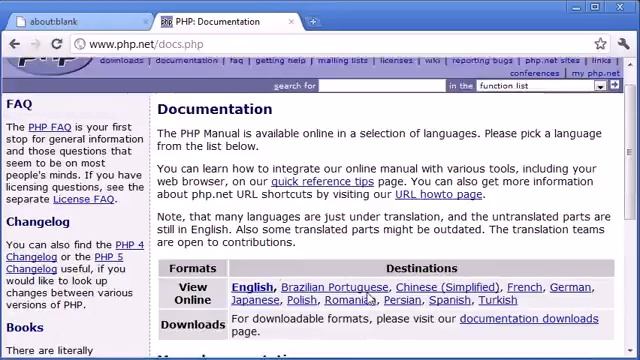Click the scrollbar down arrow

point(630,351)
